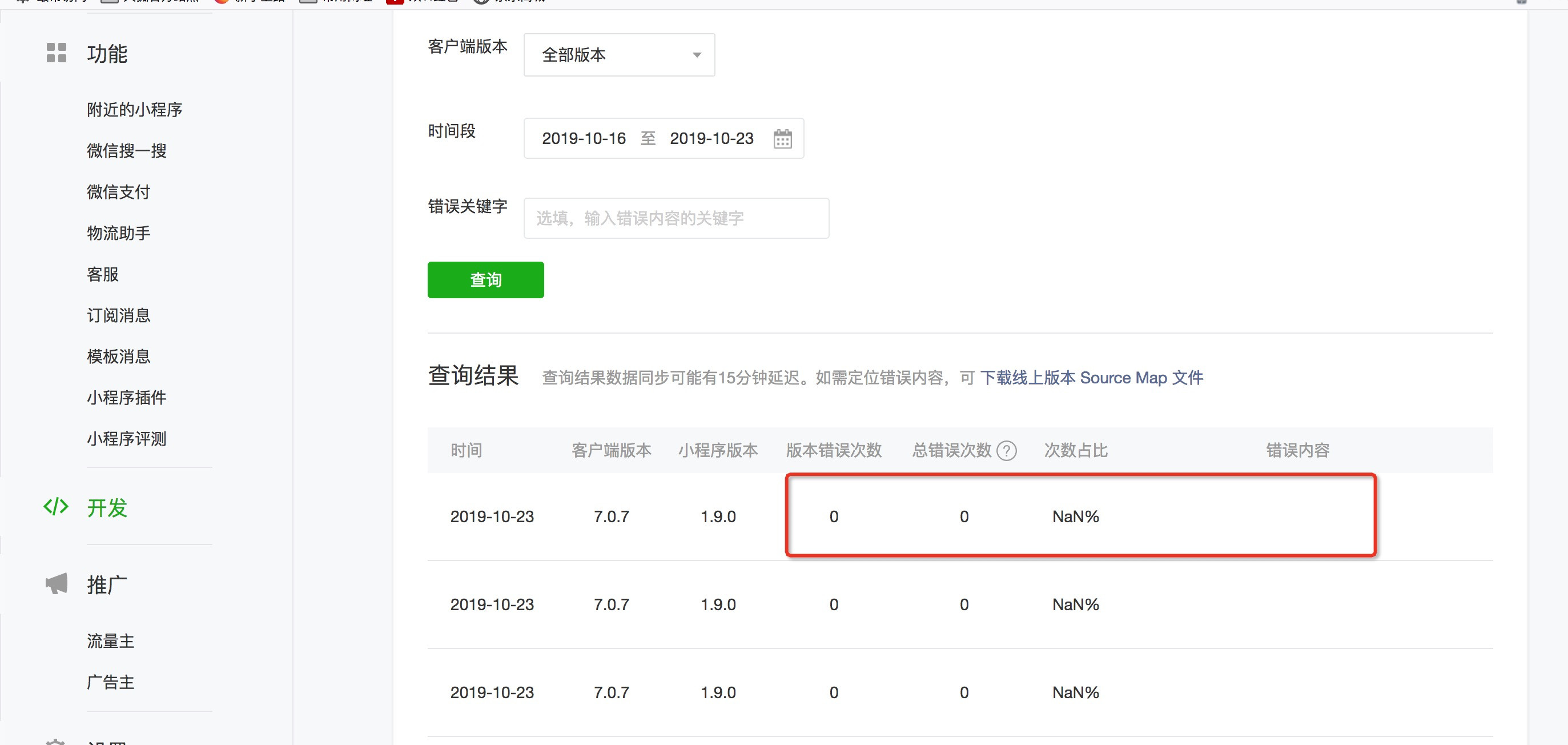
Task: Click the 功能 grid icon
Action: (x=56, y=53)
